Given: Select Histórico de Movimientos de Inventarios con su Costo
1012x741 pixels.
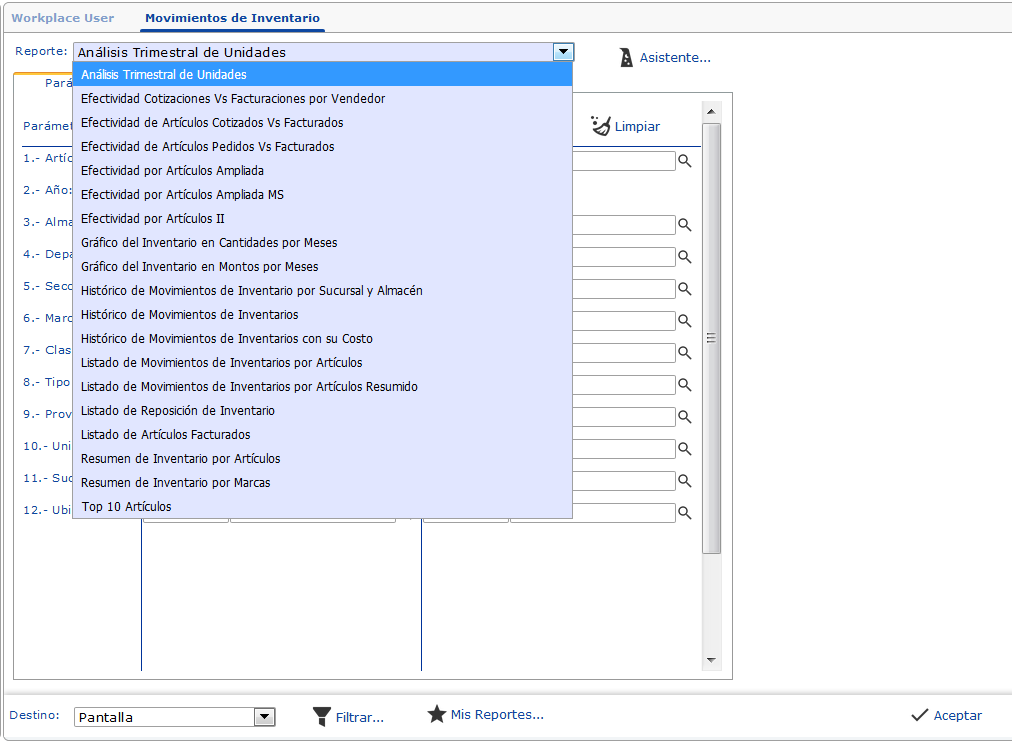Looking at the screenshot, I should click(323, 338).
